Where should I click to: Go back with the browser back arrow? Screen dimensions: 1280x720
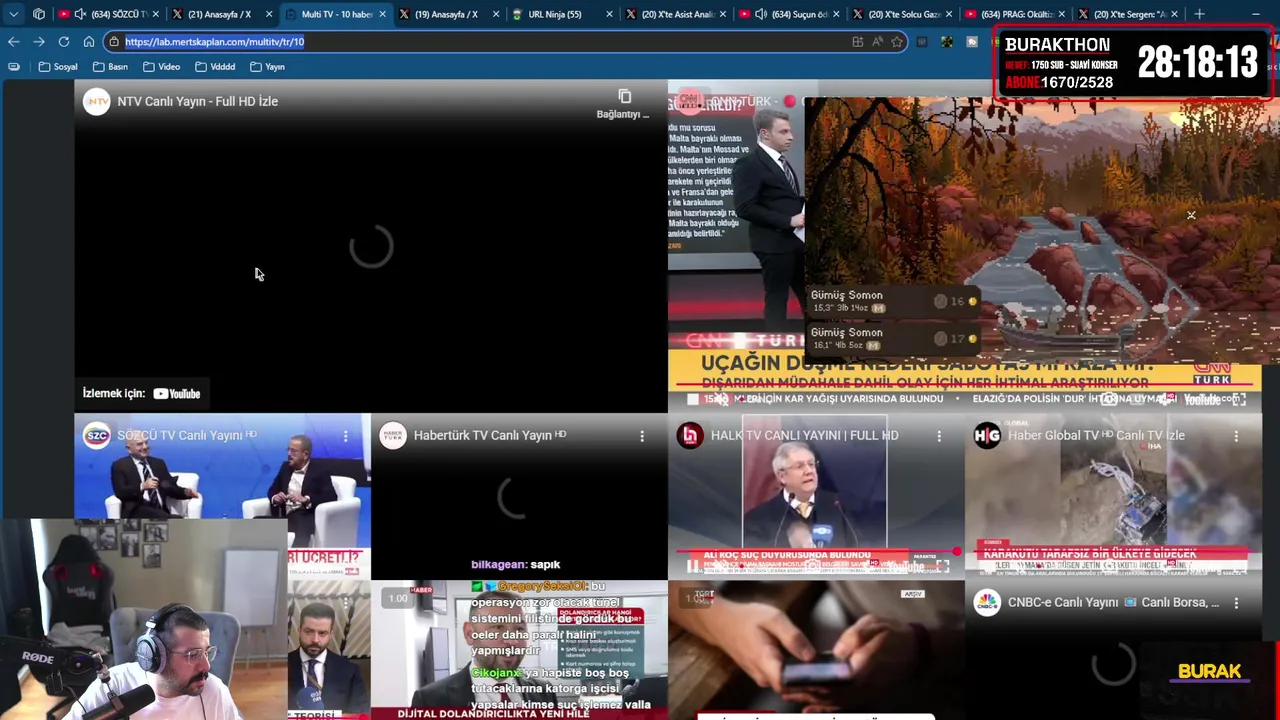tap(13, 42)
